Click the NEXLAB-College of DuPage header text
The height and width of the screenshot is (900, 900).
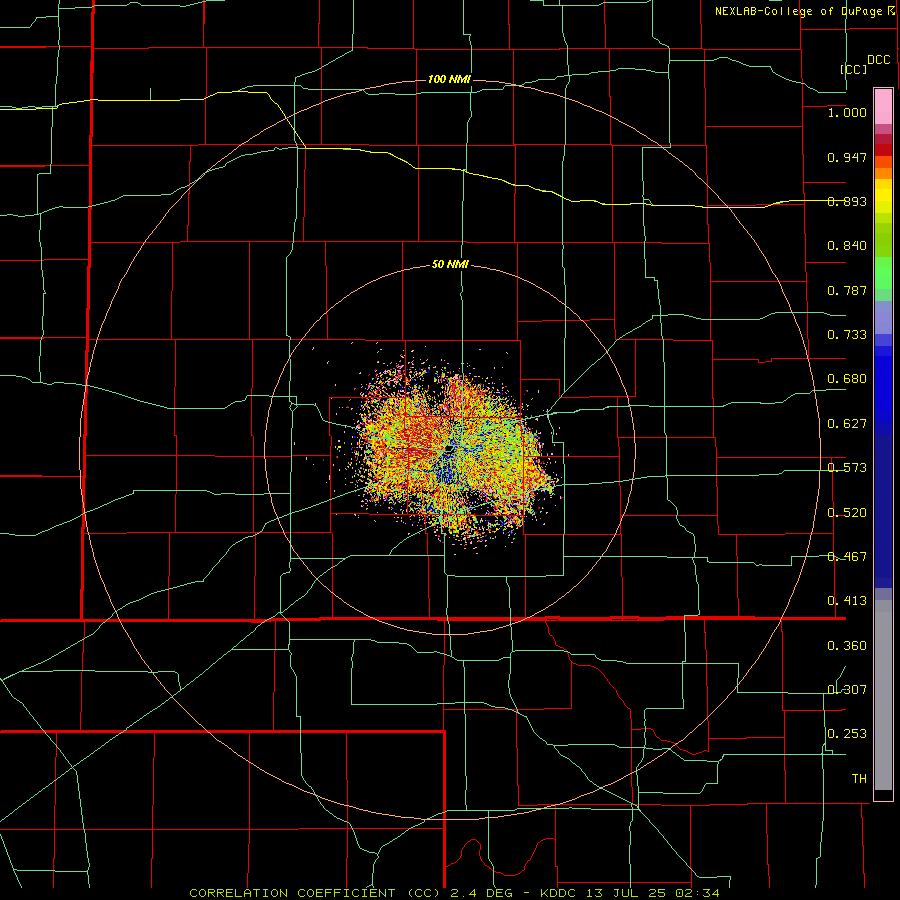pos(798,11)
